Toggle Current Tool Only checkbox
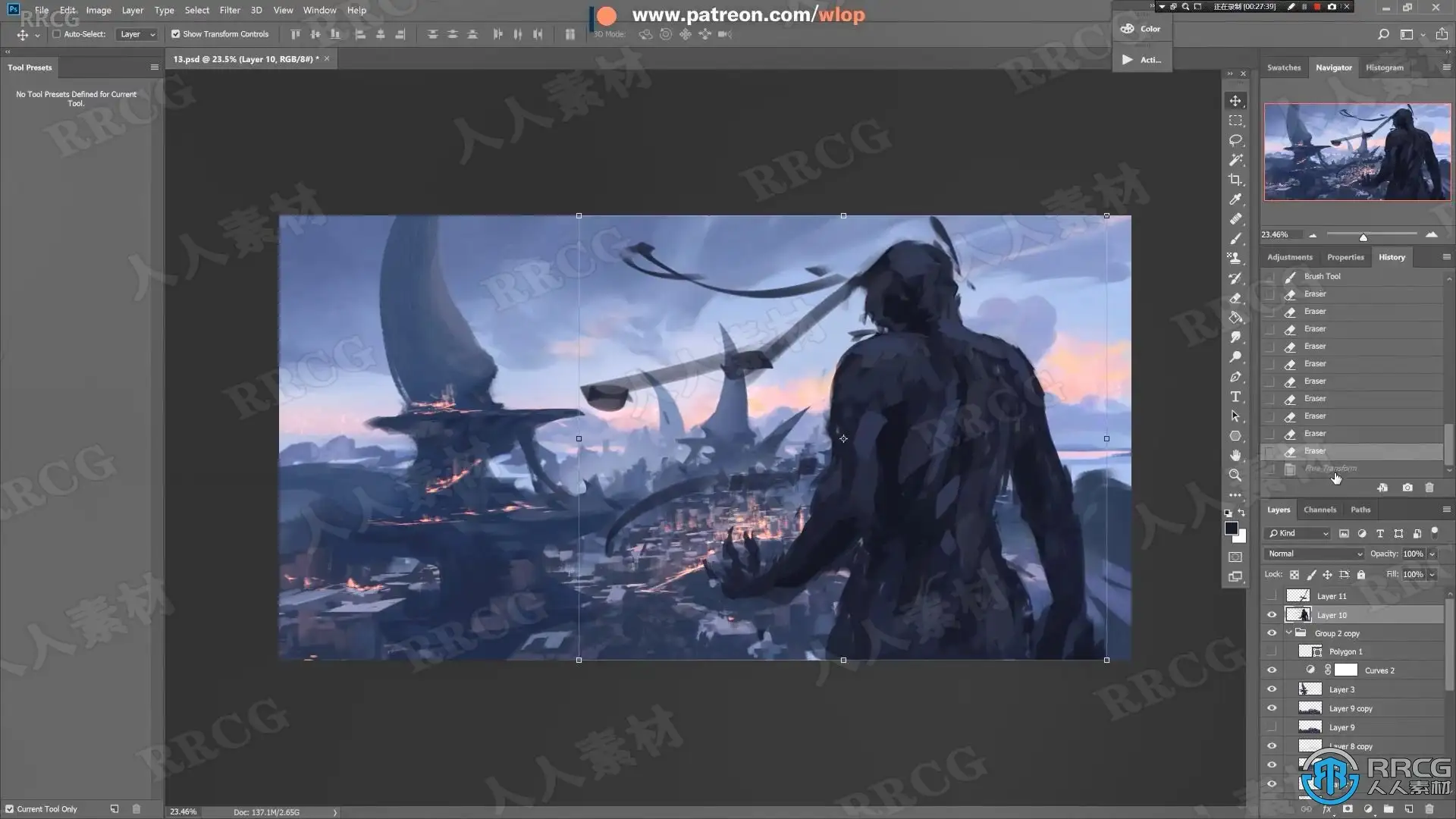Viewport: 1456px width, 819px height. tap(10, 809)
